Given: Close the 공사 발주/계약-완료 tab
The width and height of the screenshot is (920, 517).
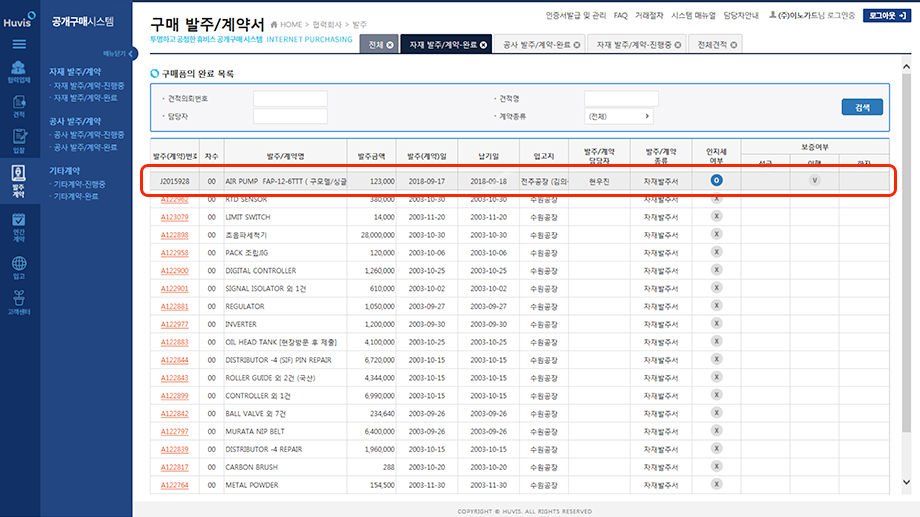Looking at the screenshot, I should click(x=577, y=45).
